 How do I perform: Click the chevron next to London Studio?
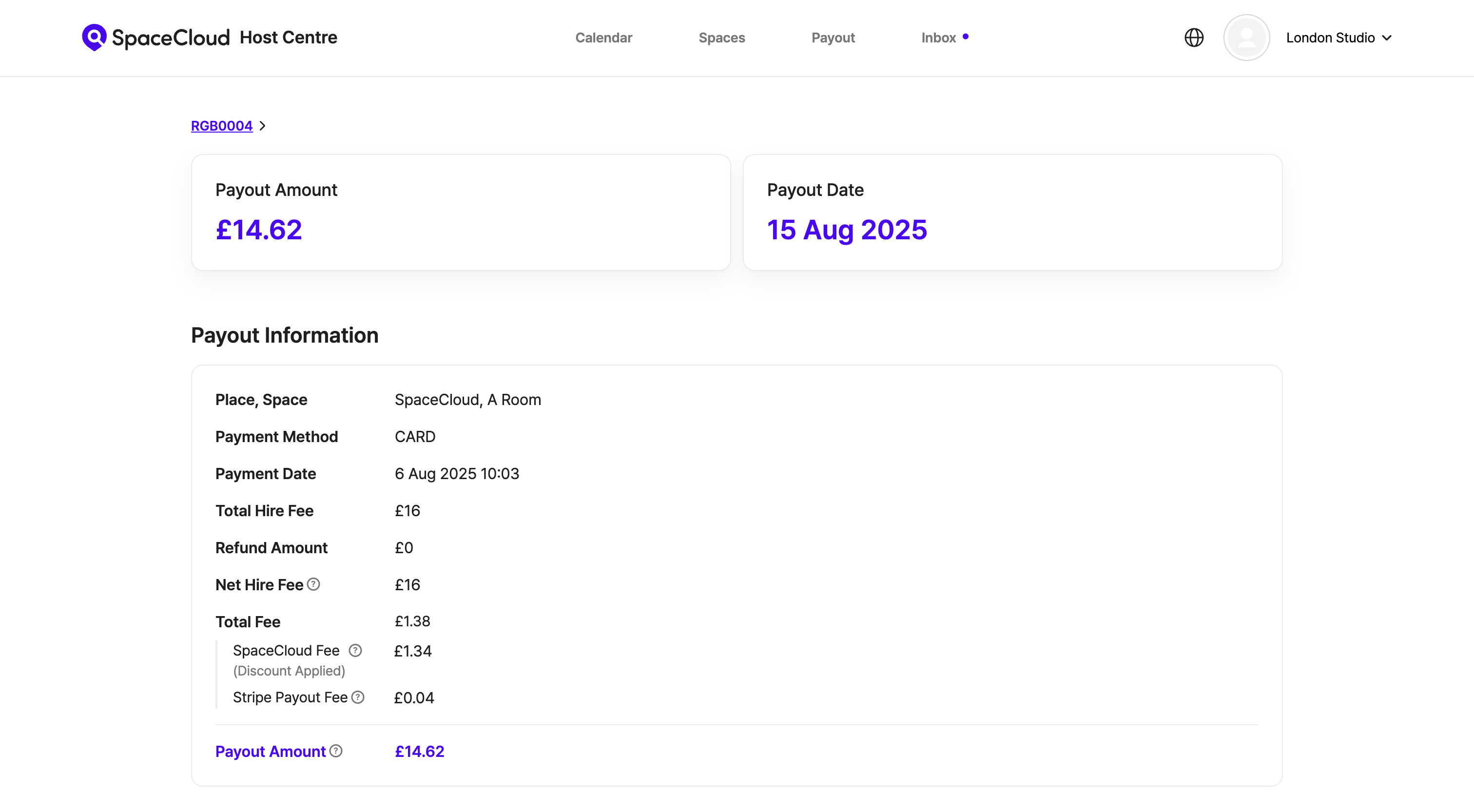point(1387,38)
